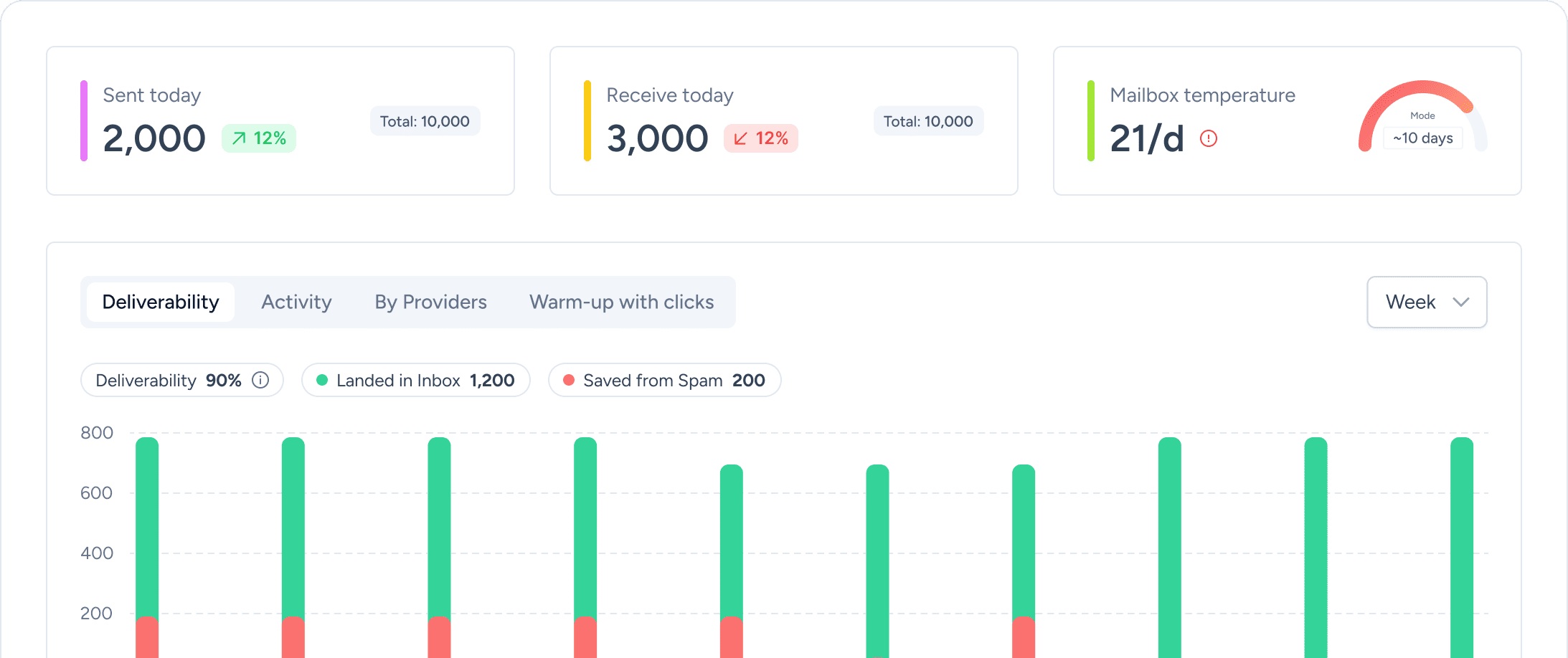Viewport: 1568px width, 658px height.
Task: Open the By Providers tab
Action: pos(430,302)
